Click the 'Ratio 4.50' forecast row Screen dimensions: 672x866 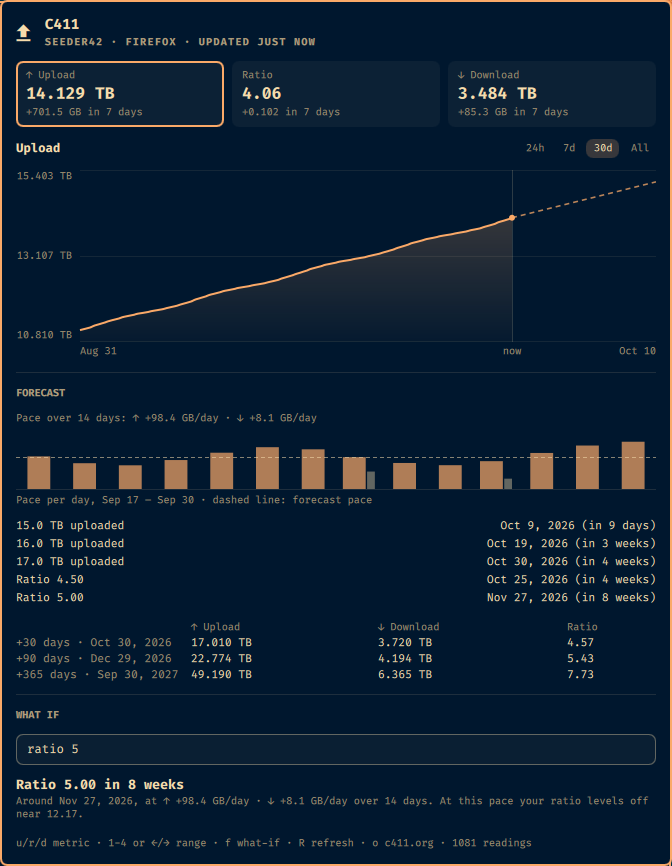pos(336,579)
